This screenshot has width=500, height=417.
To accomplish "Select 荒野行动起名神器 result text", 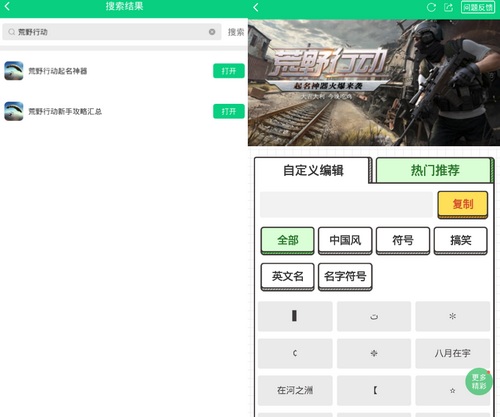I will 58,71.
